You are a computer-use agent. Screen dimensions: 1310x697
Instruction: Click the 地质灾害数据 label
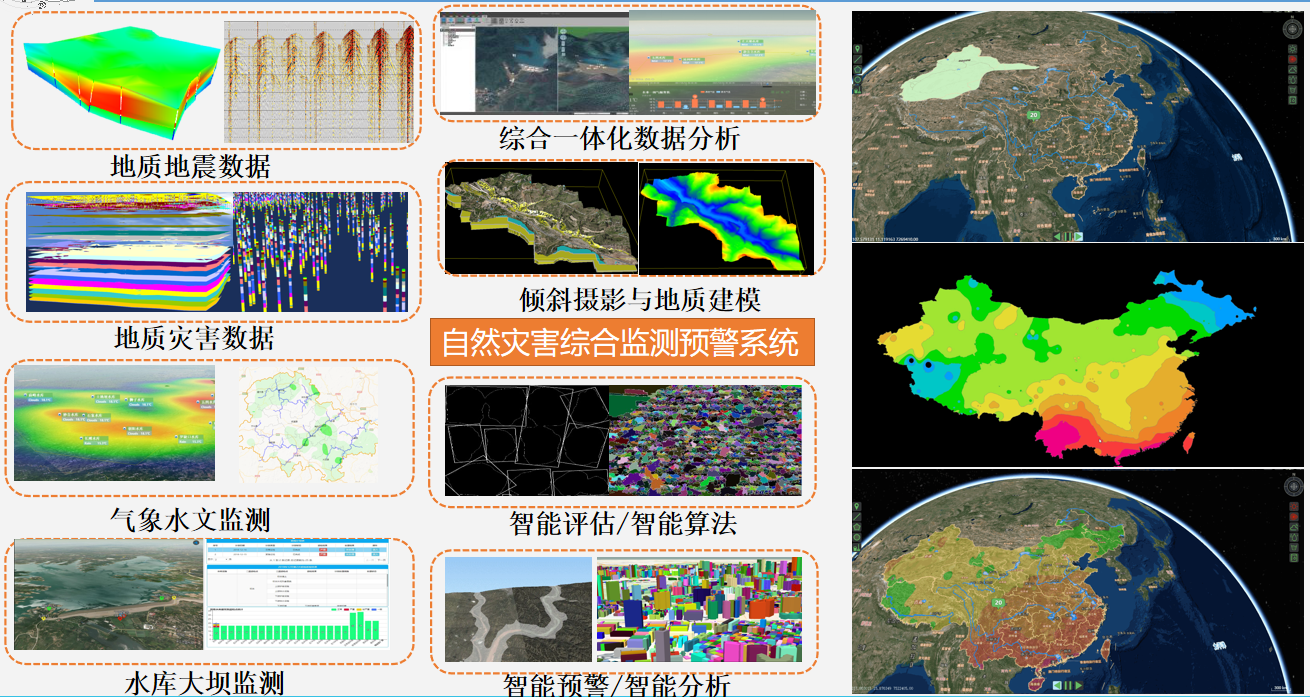click(194, 337)
